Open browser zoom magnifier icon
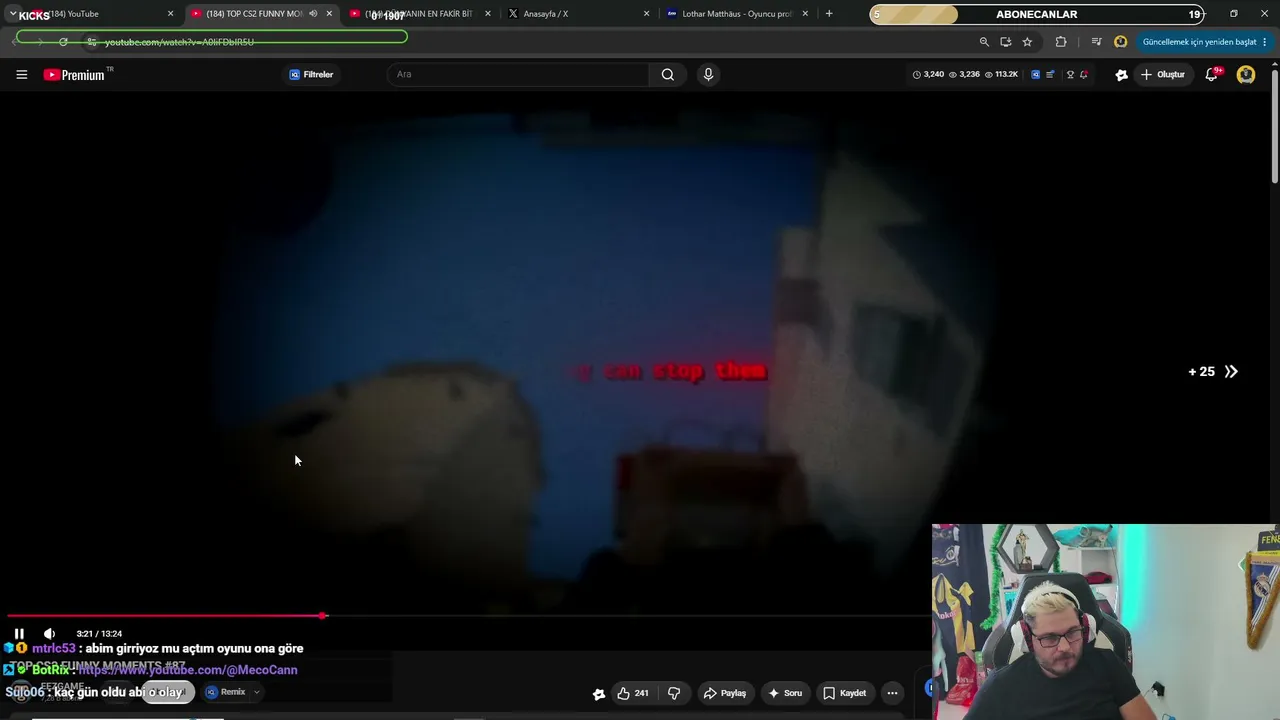This screenshot has width=1280, height=720. (x=984, y=42)
